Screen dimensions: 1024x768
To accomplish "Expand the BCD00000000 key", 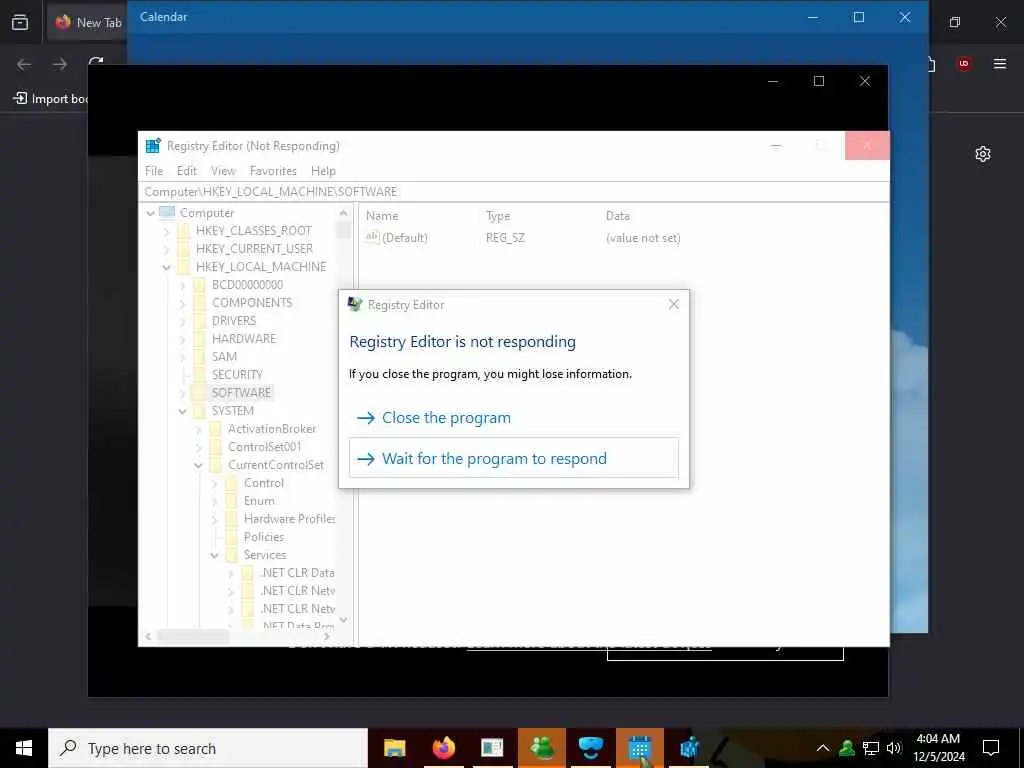I will tap(183, 285).
